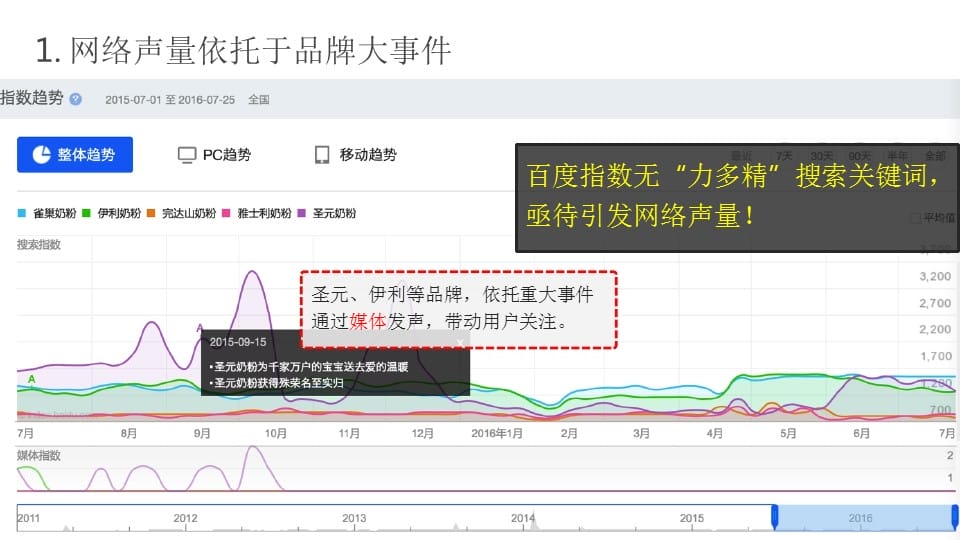
Task: Click the 雅士利奶粉 legend label
Action: (264, 213)
